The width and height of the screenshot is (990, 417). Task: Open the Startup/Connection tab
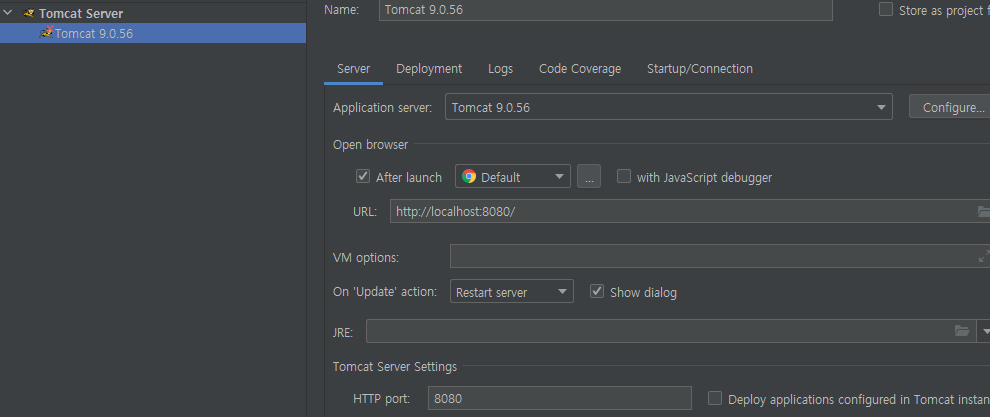pyautogui.click(x=700, y=69)
